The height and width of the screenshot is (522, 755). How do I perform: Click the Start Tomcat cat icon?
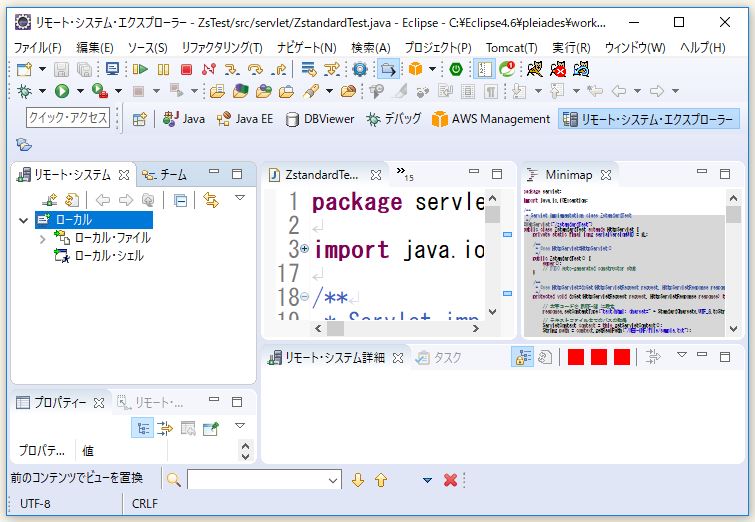(534, 69)
